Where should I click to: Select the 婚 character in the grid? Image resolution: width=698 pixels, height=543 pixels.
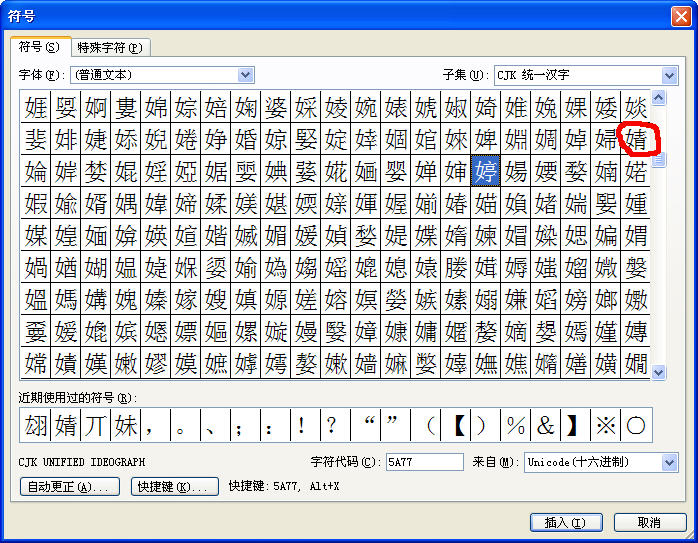click(x=246, y=139)
